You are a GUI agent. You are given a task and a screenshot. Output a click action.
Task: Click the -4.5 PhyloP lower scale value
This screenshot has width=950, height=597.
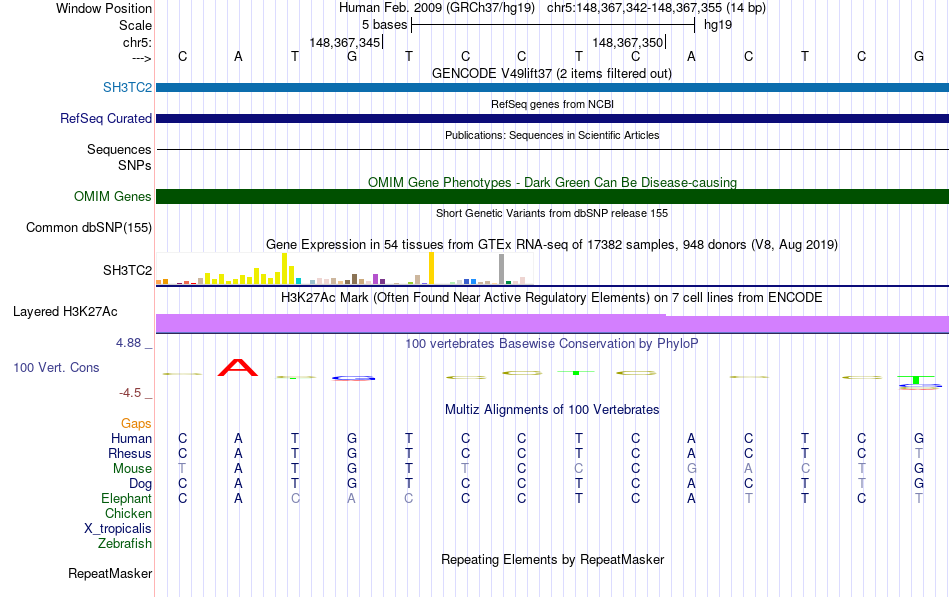[x=130, y=393]
